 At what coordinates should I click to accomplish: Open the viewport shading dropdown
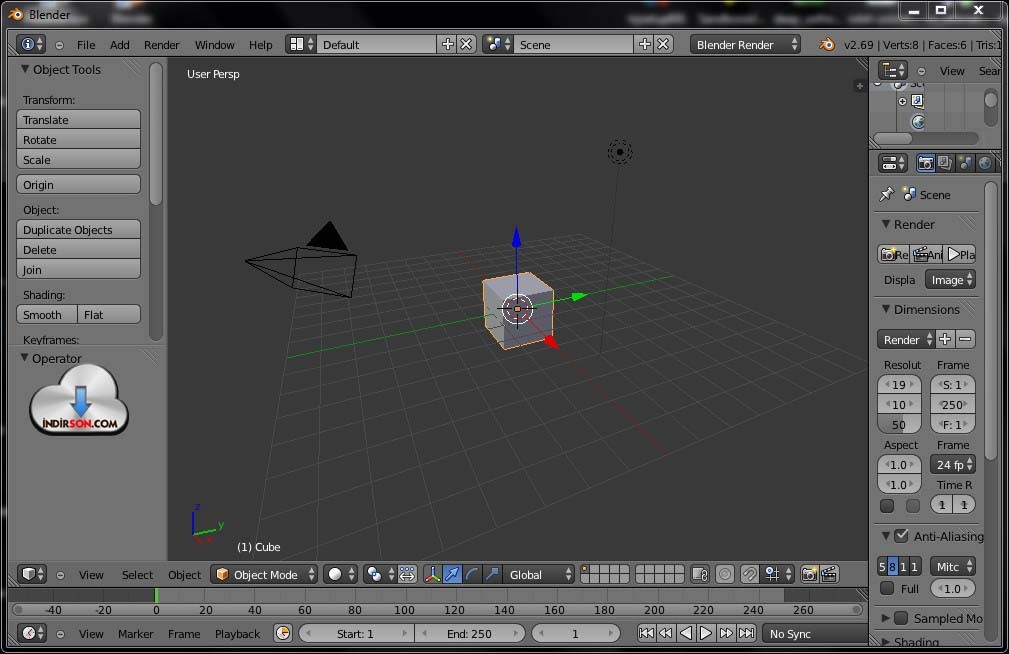(x=340, y=574)
